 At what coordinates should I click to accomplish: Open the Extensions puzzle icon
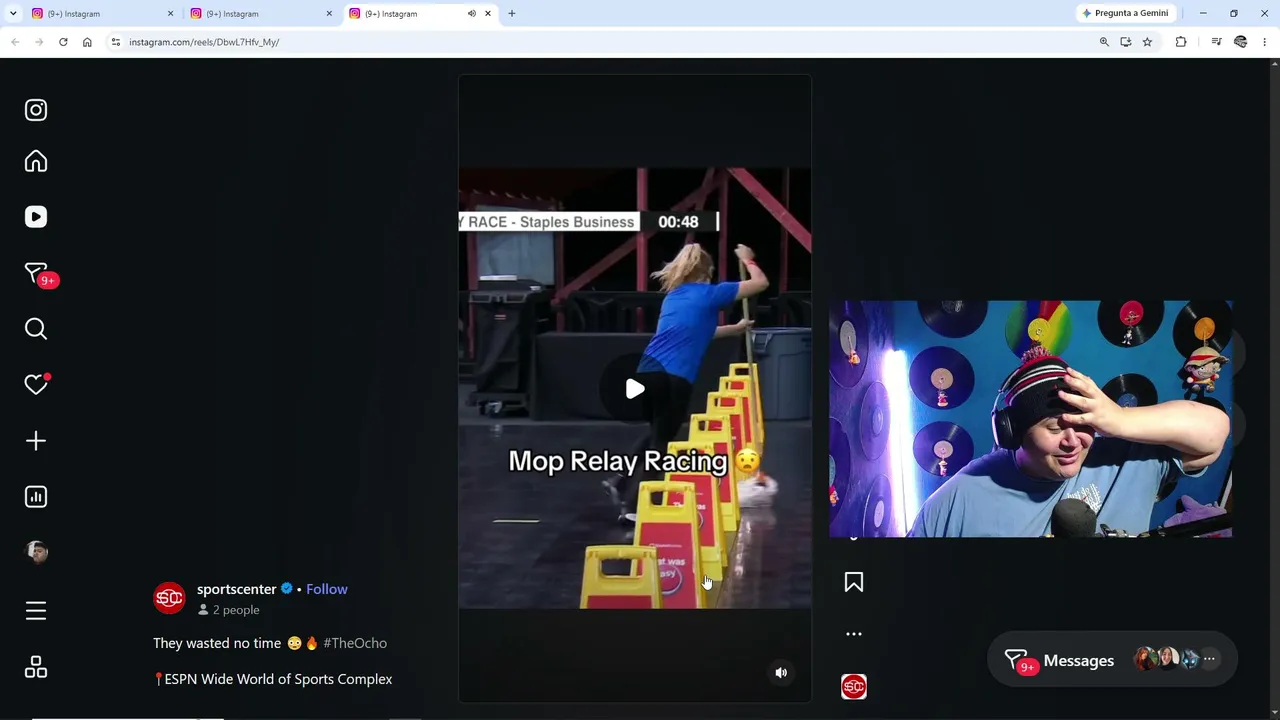tap(1181, 42)
